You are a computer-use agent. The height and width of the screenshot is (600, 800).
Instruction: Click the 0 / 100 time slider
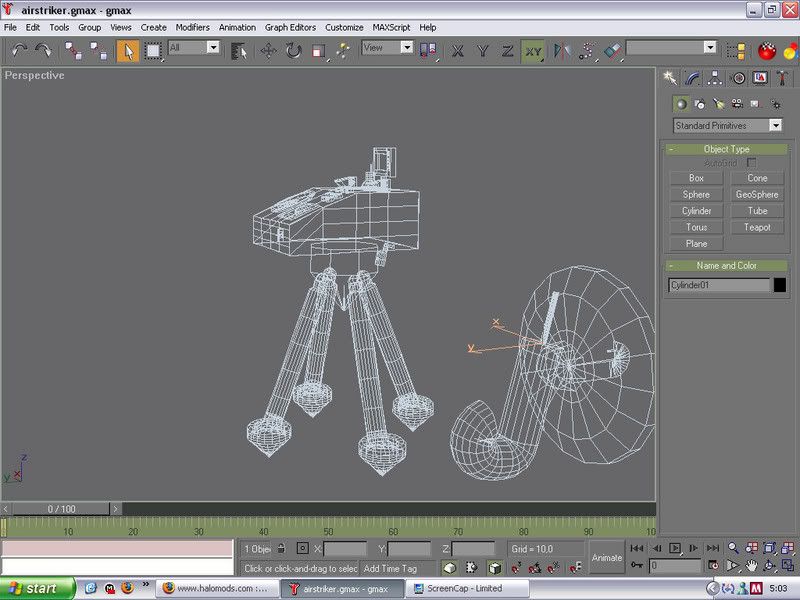pos(61,509)
